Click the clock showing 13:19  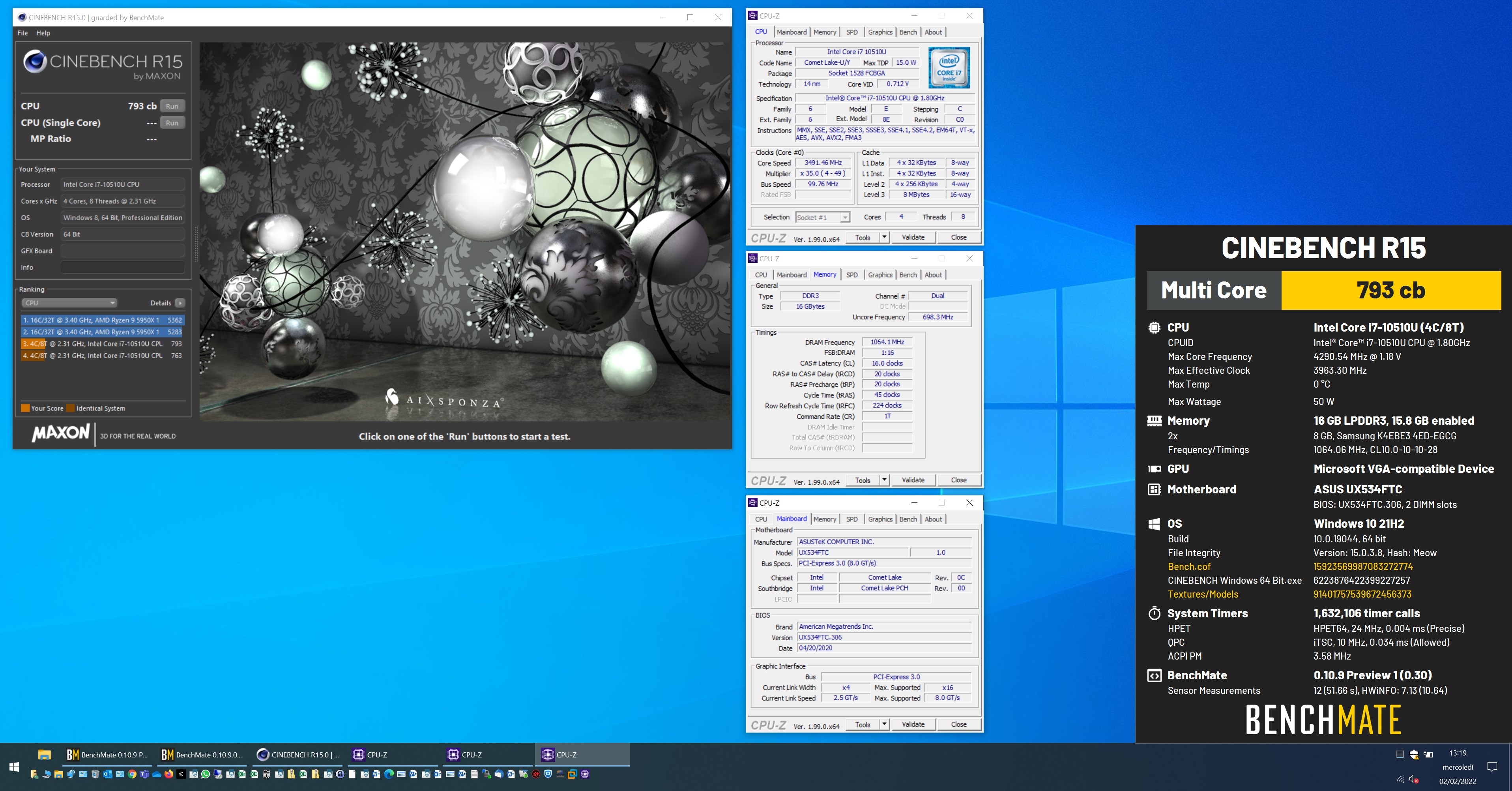pos(1458,753)
